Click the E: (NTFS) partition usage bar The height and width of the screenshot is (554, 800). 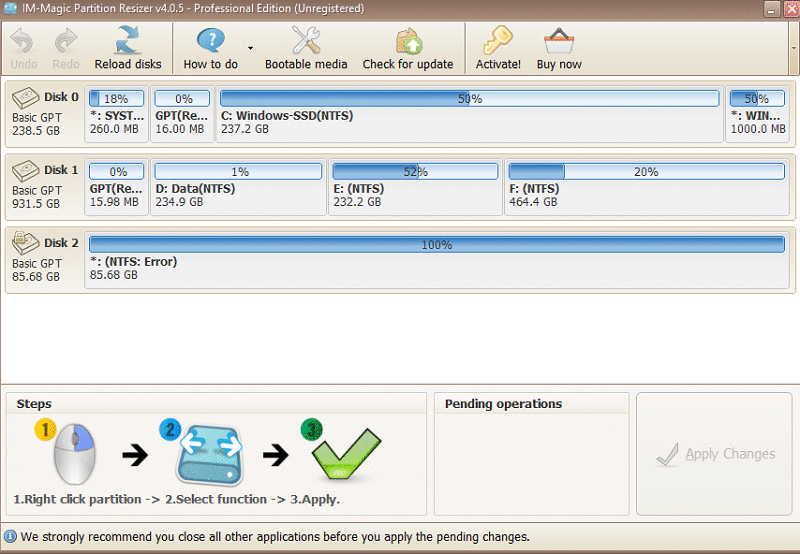coord(414,172)
